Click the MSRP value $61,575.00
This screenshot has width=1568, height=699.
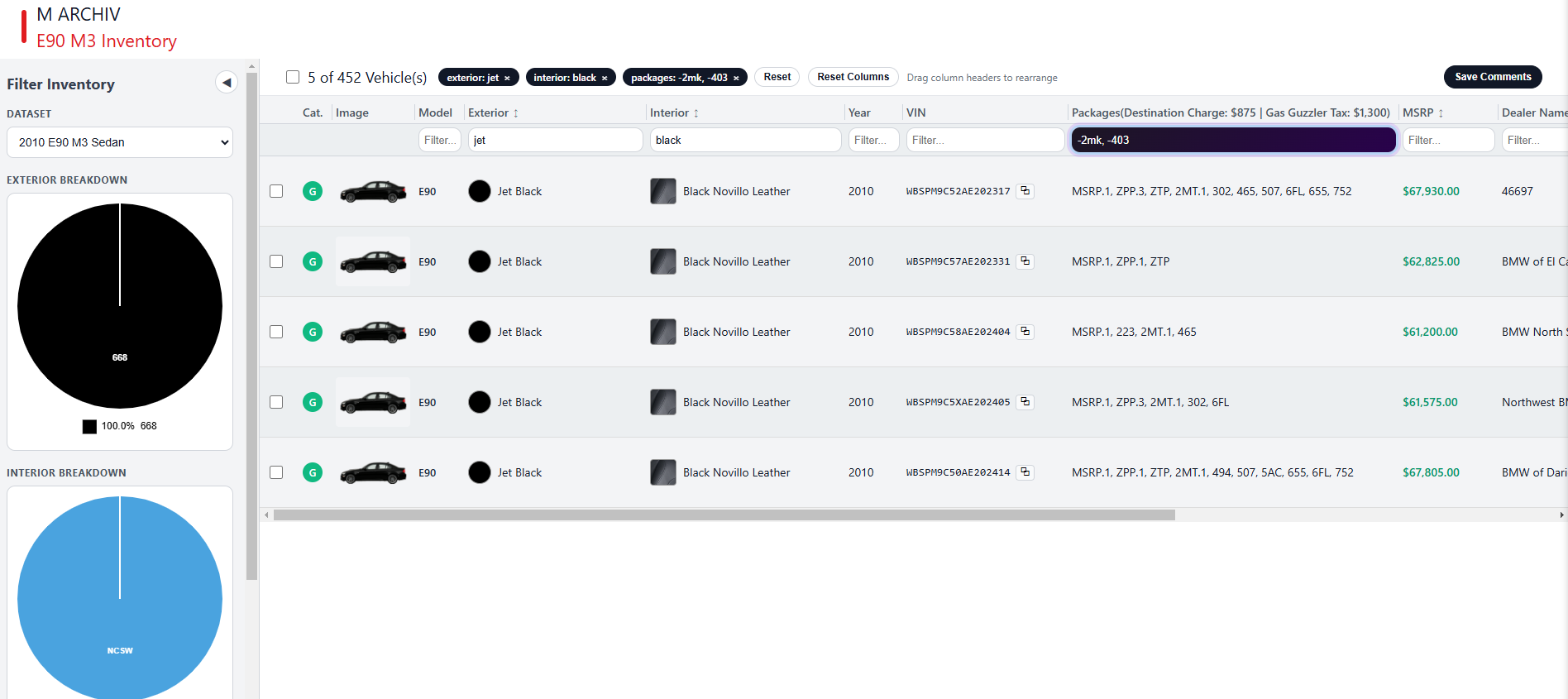(1430, 402)
